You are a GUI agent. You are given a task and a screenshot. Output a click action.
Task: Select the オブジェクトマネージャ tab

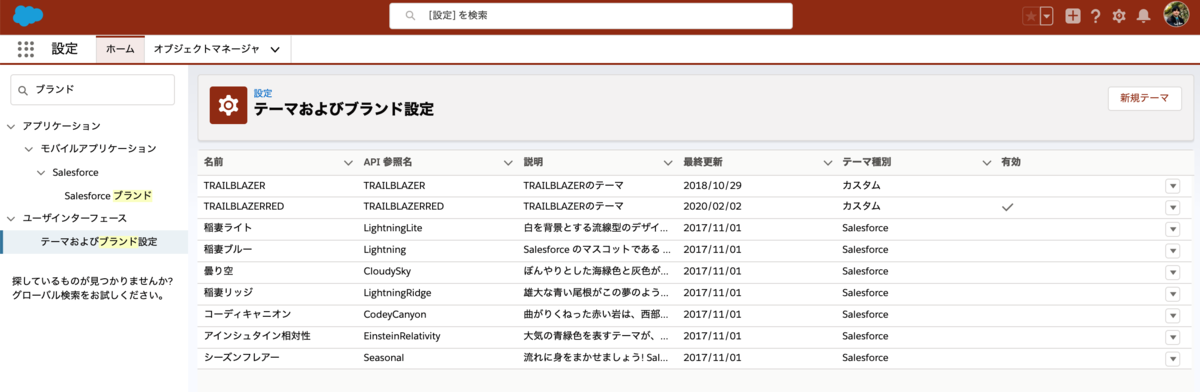pyautogui.click(x=206, y=49)
